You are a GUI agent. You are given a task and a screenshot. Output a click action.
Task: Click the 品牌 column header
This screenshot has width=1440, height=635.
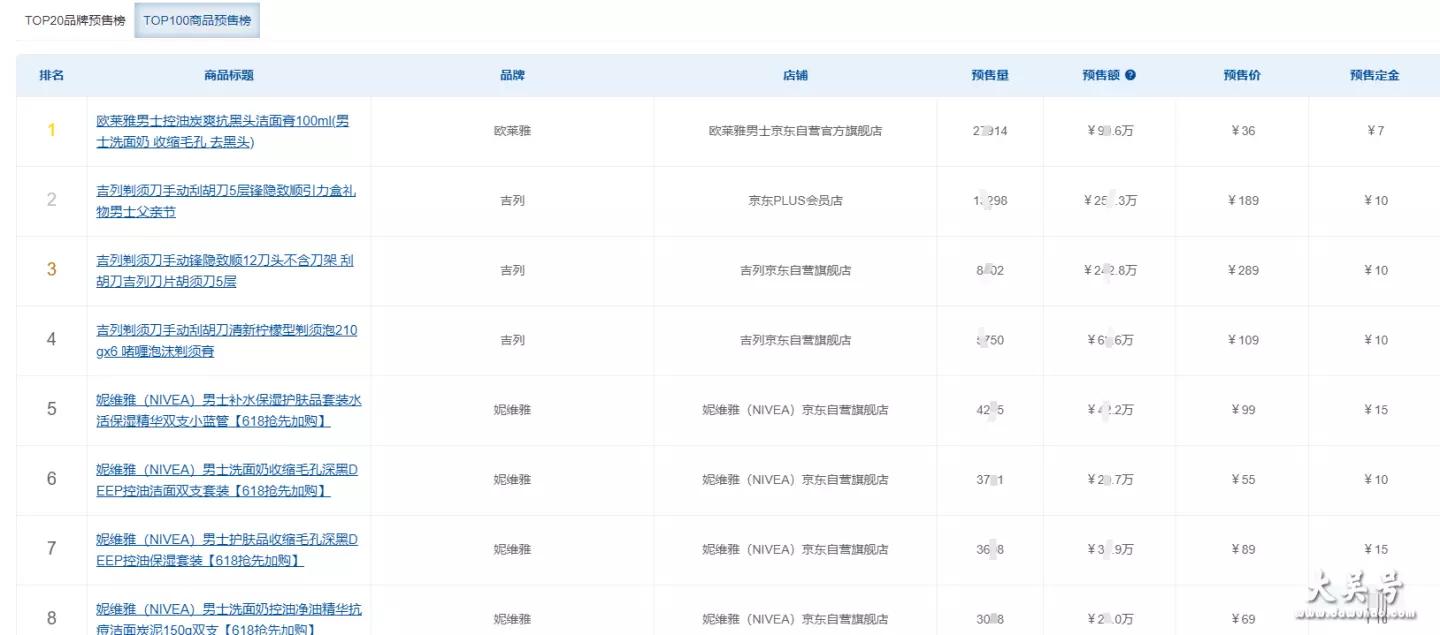pyautogui.click(x=512, y=75)
